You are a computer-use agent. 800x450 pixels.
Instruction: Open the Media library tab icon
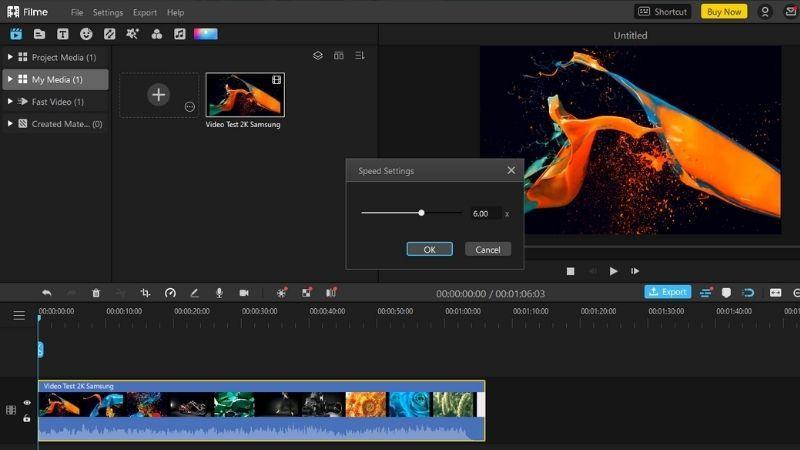click(16, 34)
